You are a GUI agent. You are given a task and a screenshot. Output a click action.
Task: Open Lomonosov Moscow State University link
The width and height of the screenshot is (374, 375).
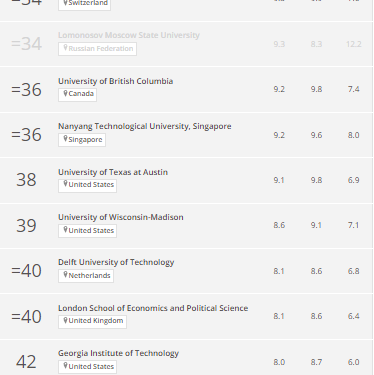tap(129, 35)
